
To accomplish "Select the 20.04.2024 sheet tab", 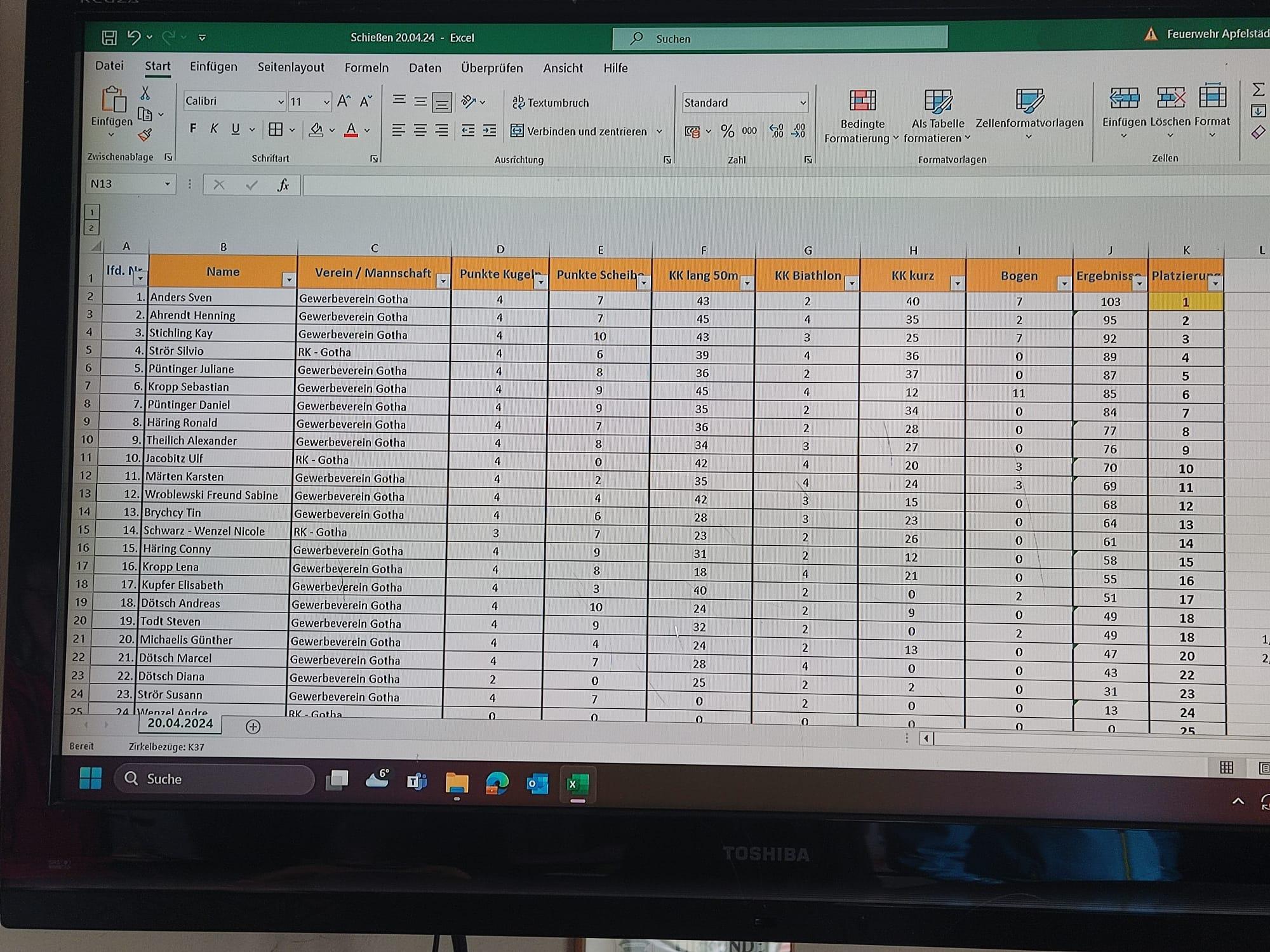I will (180, 724).
